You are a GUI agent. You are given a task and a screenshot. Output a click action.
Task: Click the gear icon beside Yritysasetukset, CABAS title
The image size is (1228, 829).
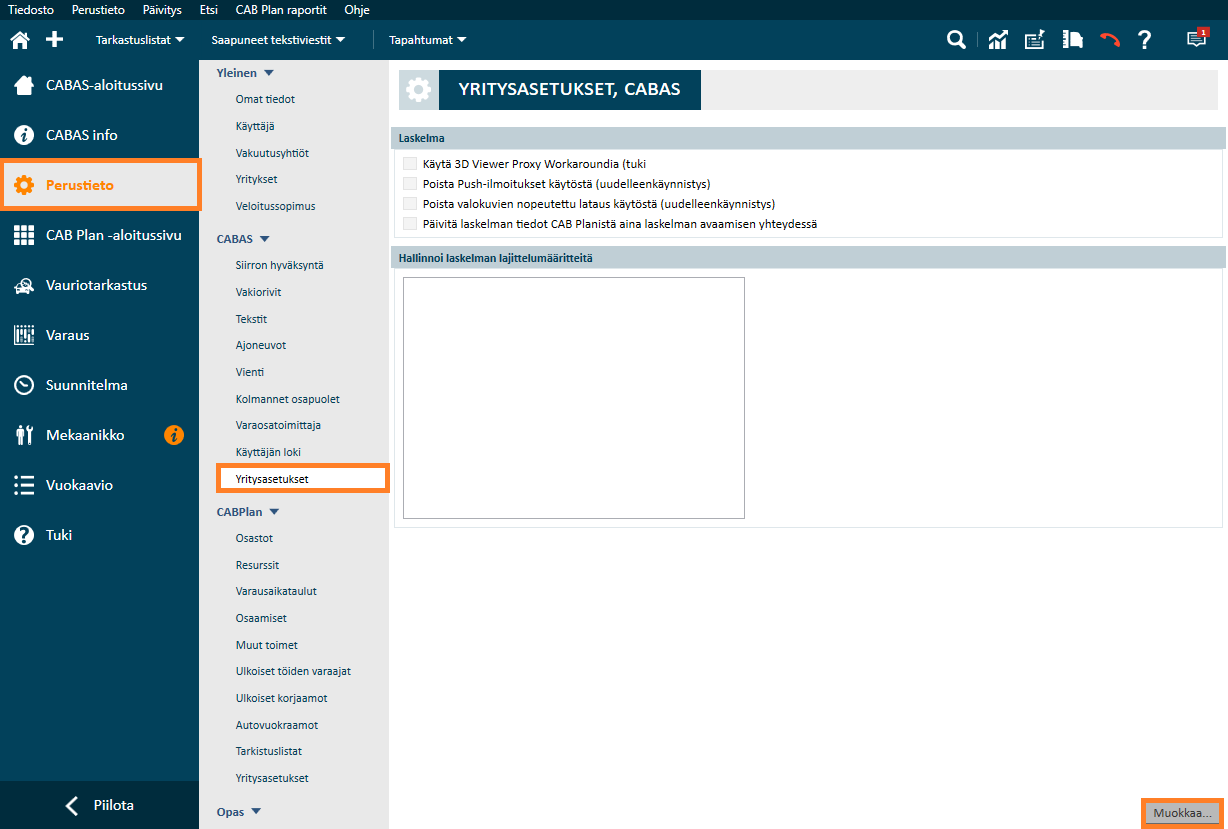pos(419,89)
